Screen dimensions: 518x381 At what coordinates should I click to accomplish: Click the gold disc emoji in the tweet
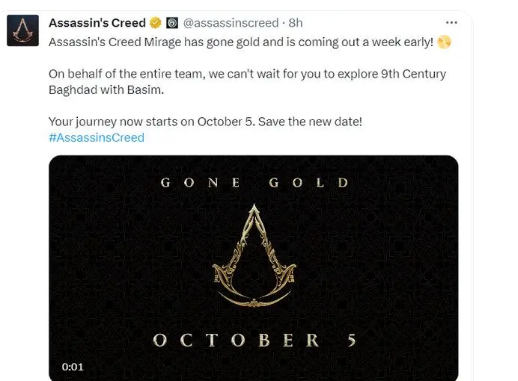(x=444, y=42)
